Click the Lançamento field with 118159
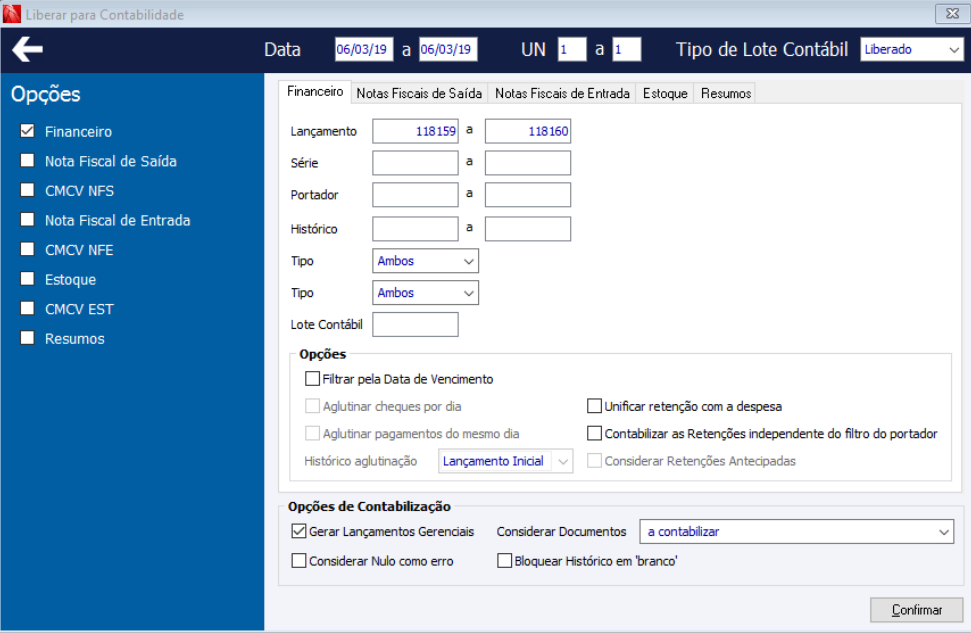The image size is (971, 633). click(416, 131)
